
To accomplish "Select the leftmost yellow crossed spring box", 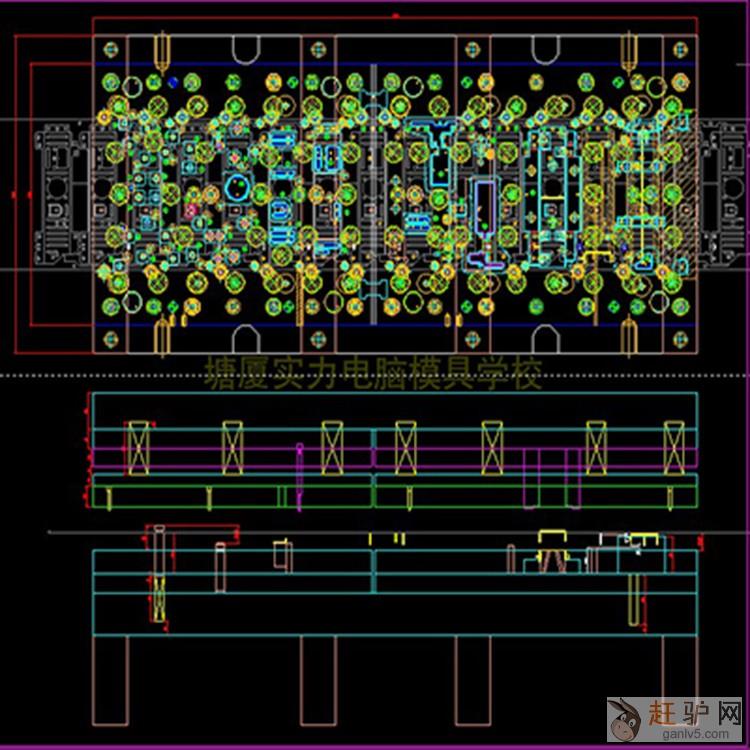I will (138, 447).
